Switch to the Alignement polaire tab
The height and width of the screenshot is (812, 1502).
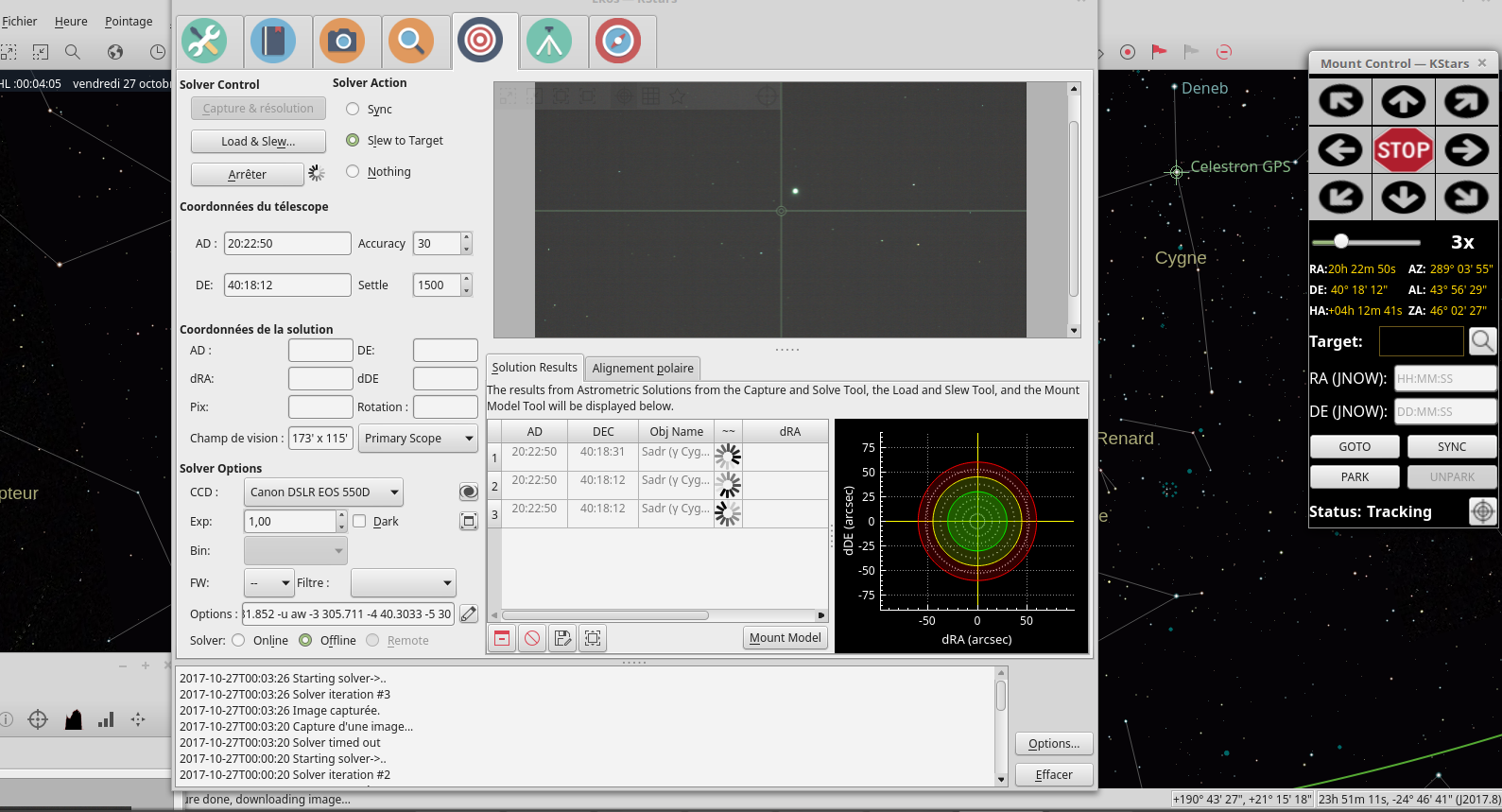[x=643, y=369]
